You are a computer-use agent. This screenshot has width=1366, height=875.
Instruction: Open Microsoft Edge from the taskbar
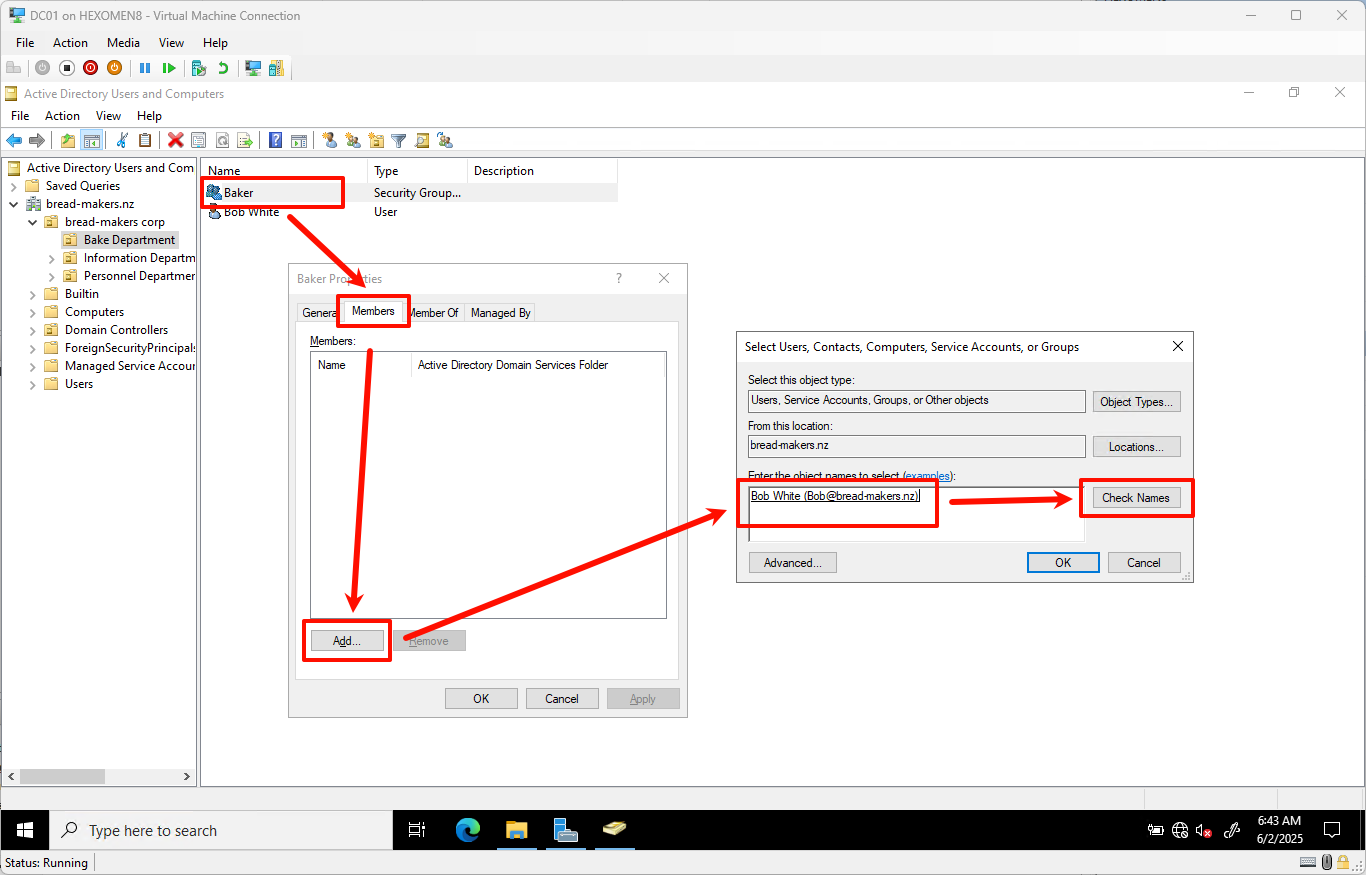click(468, 830)
